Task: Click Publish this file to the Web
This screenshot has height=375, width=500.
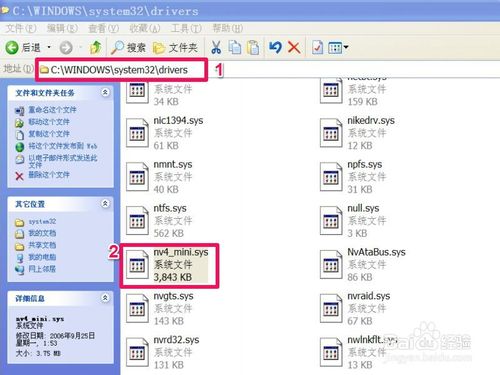Action: click(63, 146)
